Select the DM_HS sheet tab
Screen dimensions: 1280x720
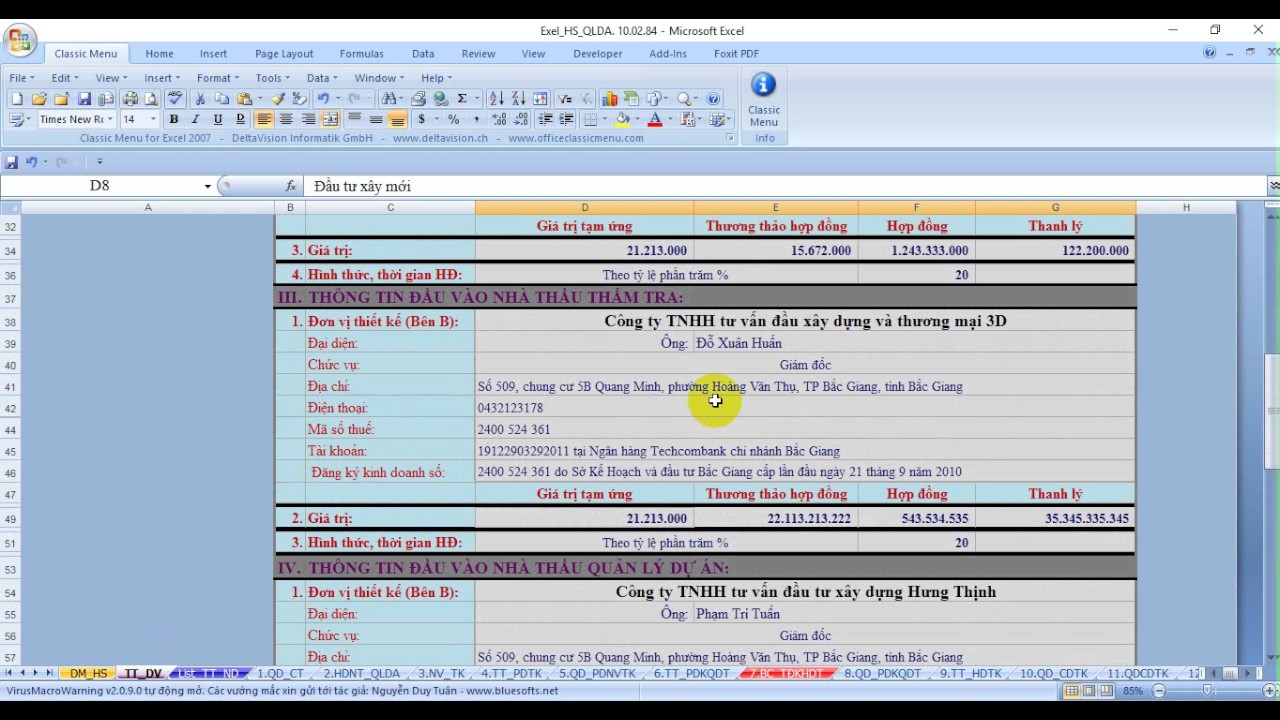pos(88,674)
